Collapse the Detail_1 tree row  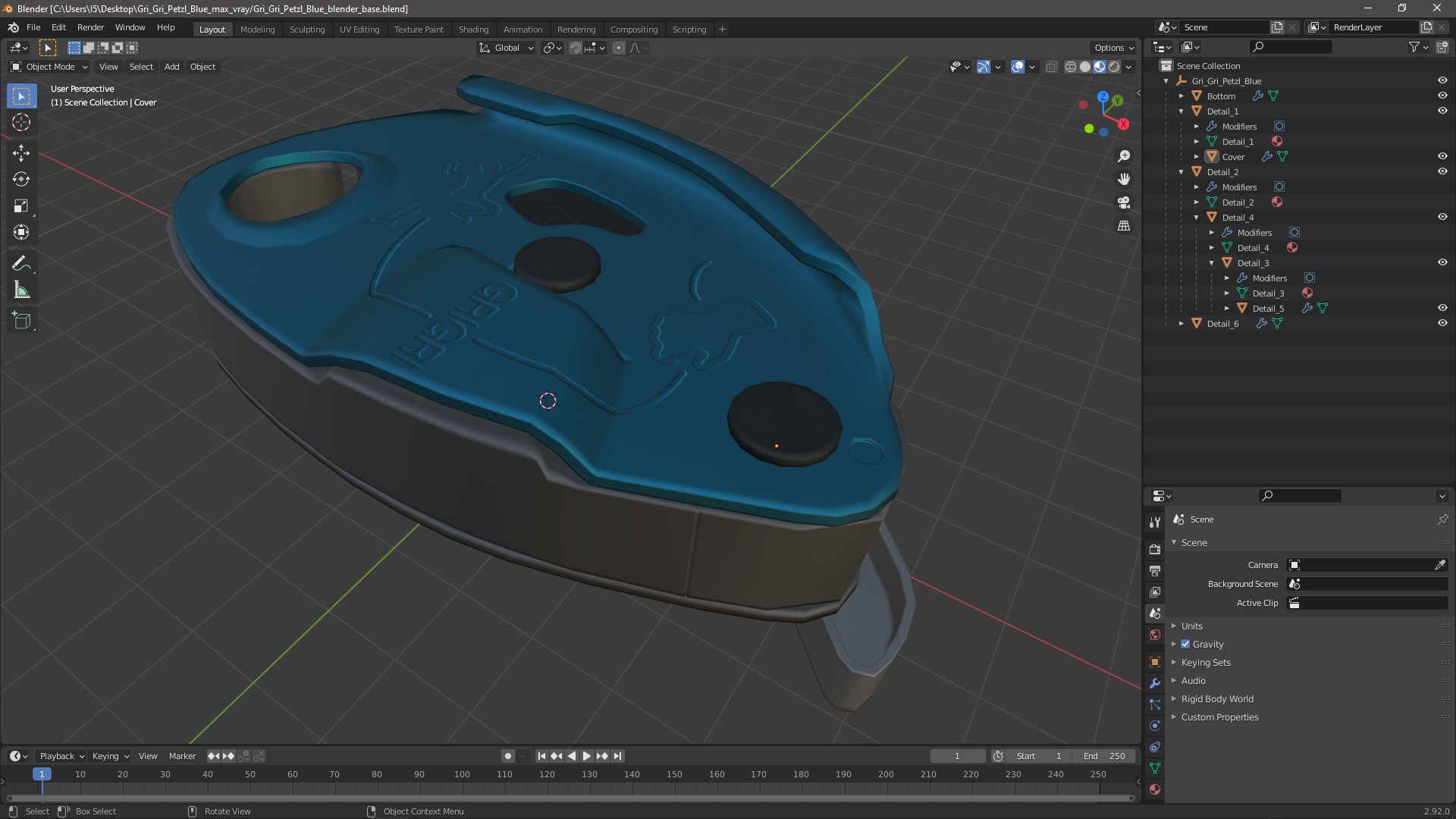coord(1181,111)
